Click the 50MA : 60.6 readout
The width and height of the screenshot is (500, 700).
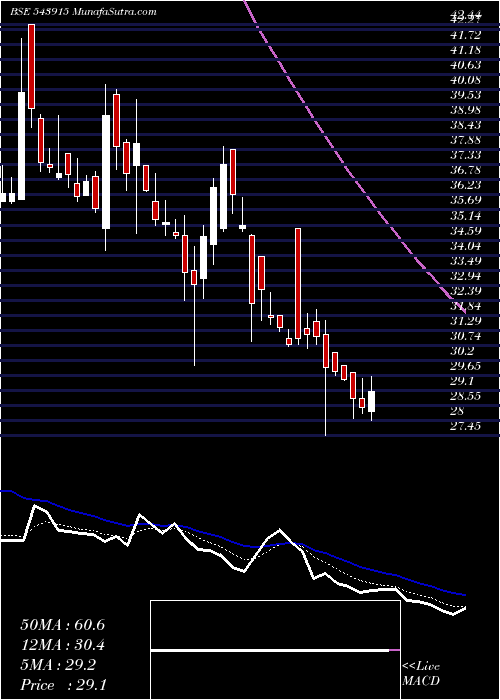coord(62,625)
